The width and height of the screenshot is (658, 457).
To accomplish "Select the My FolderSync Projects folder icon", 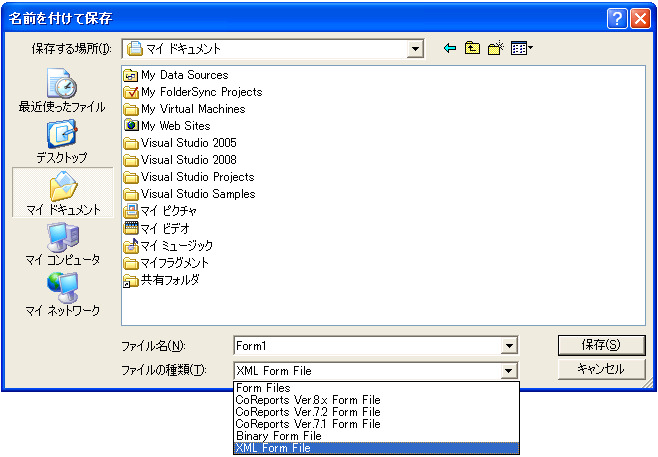I will 131,92.
